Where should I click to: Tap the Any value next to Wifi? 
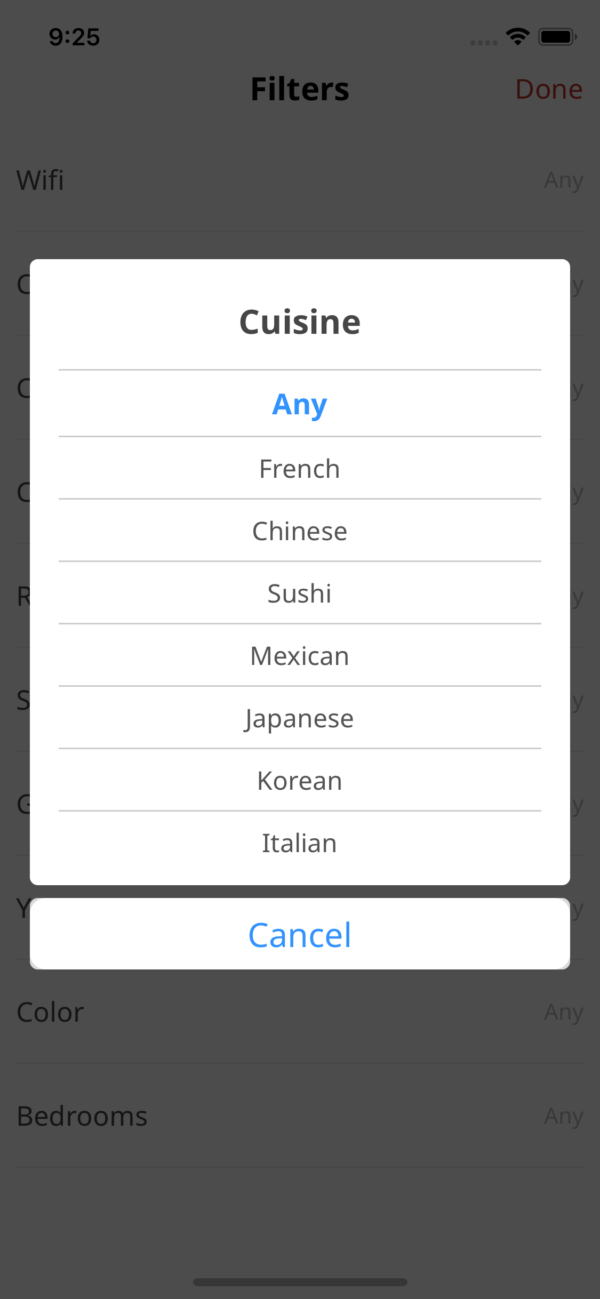(x=563, y=180)
